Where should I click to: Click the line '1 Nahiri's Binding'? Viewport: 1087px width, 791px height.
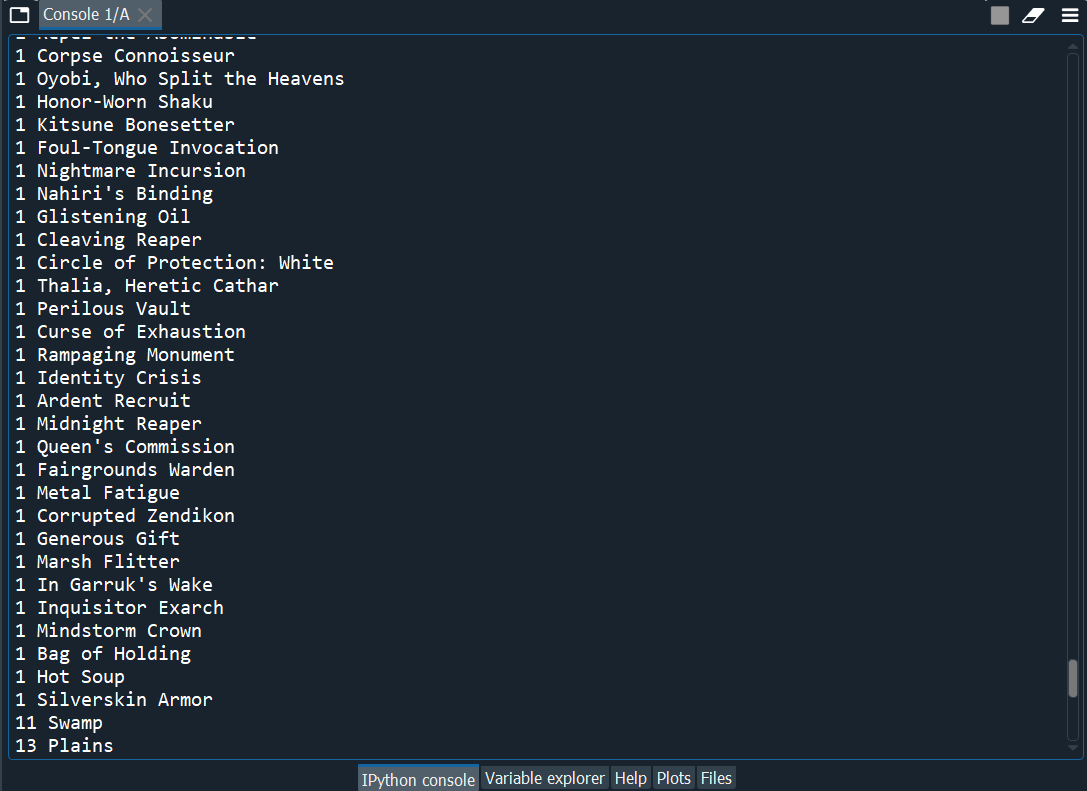[x=114, y=193]
